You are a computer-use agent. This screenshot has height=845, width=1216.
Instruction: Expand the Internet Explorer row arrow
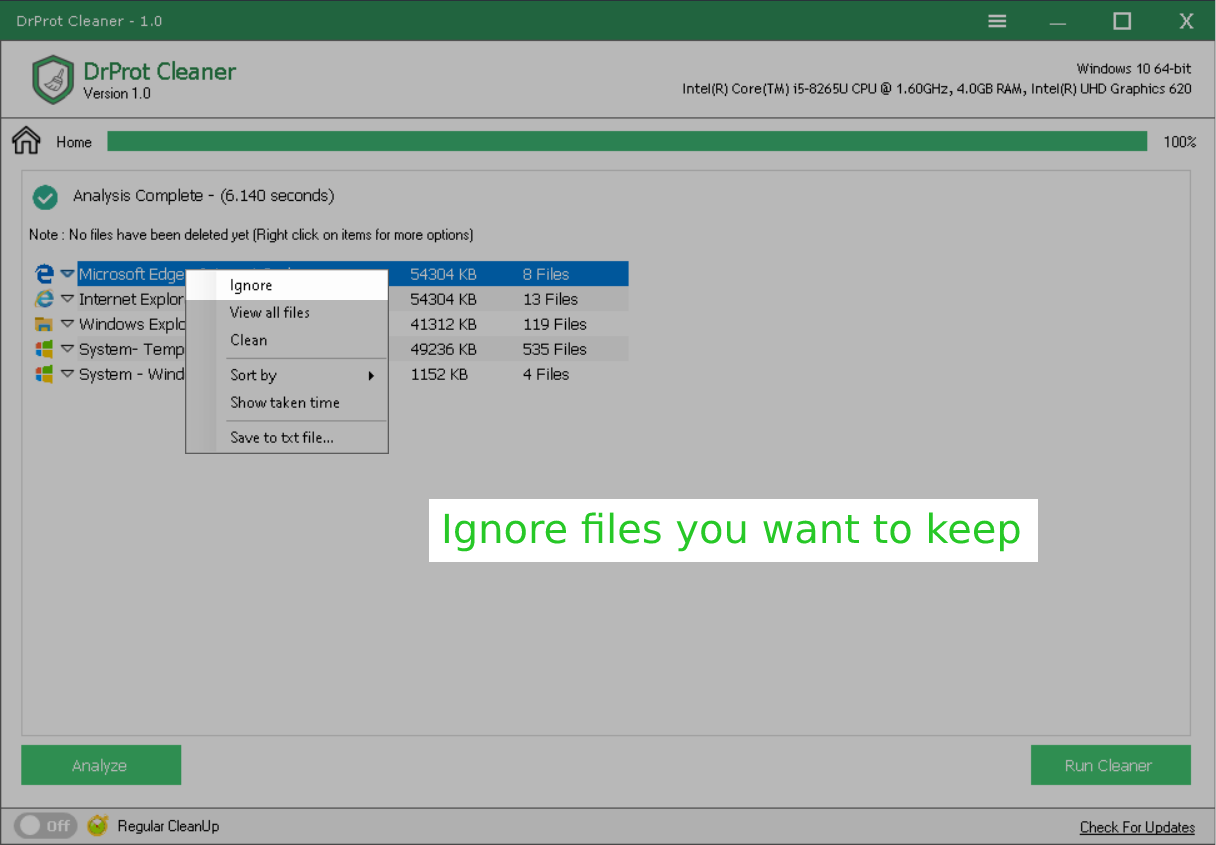point(67,298)
